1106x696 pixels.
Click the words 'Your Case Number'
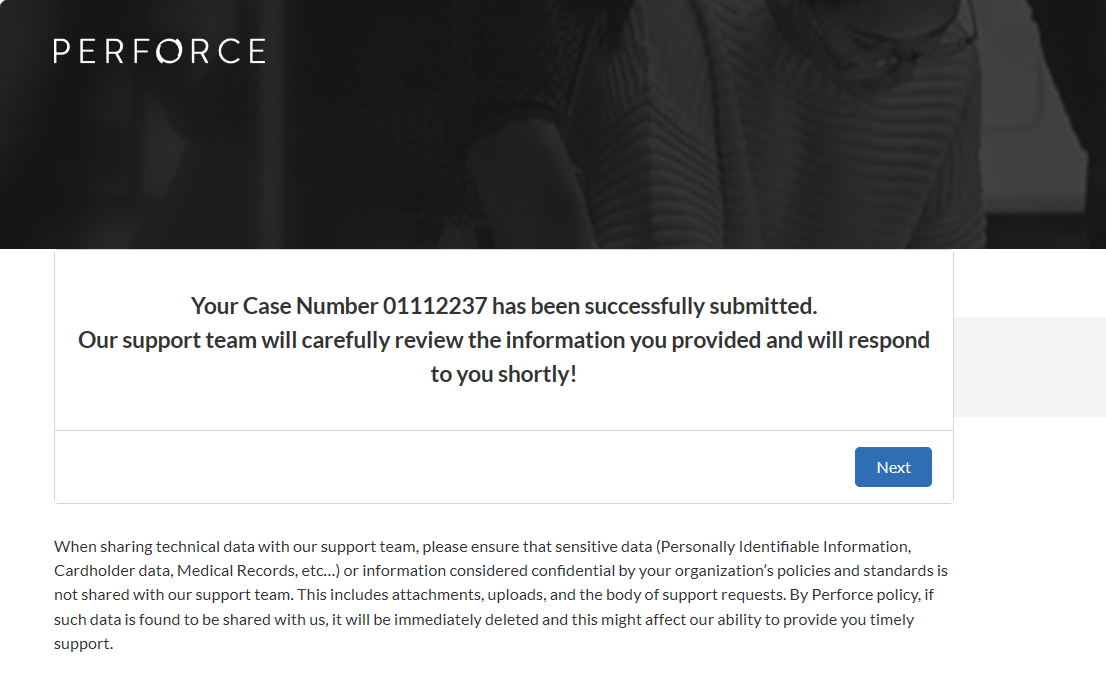tap(284, 305)
